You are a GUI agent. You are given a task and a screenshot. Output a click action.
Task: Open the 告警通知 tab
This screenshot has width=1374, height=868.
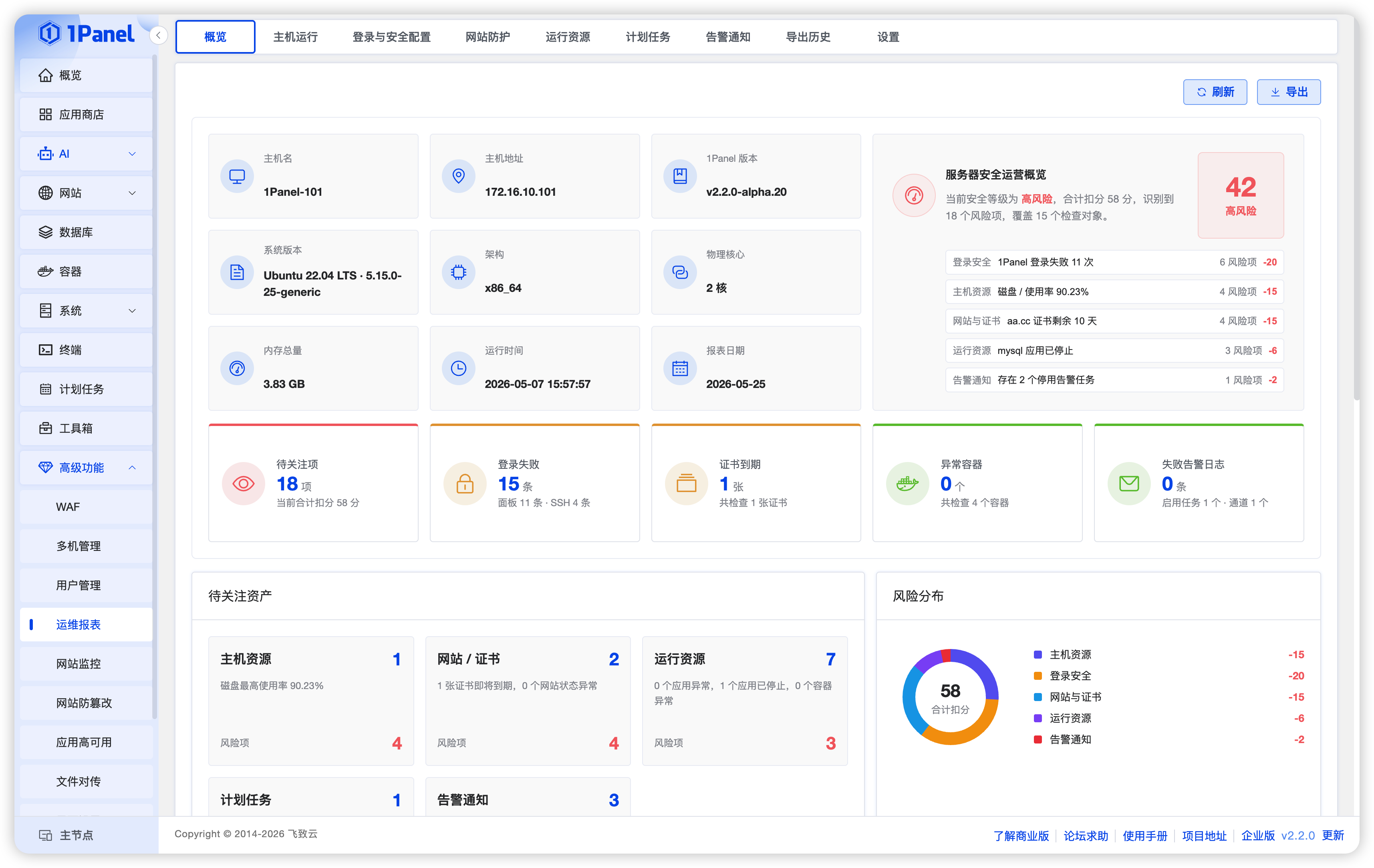click(728, 37)
